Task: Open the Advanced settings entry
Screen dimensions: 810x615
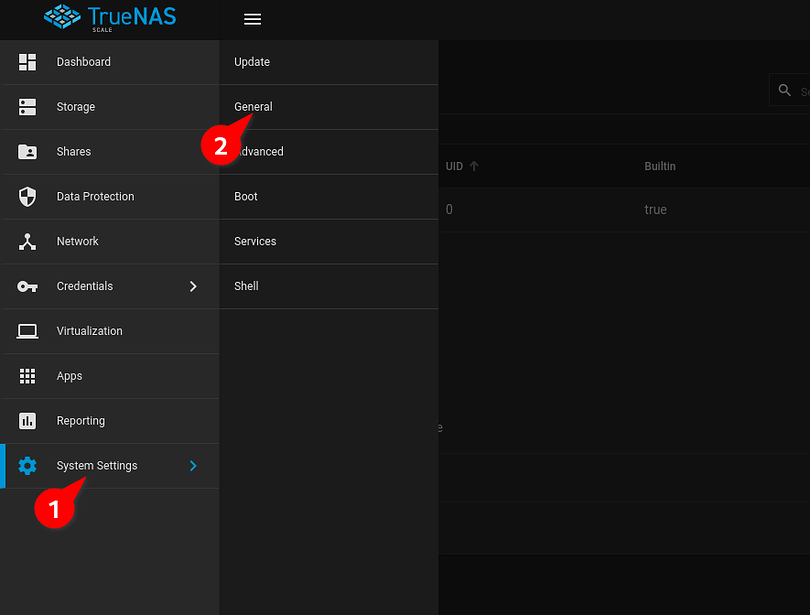Action: [x=260, y=151]
